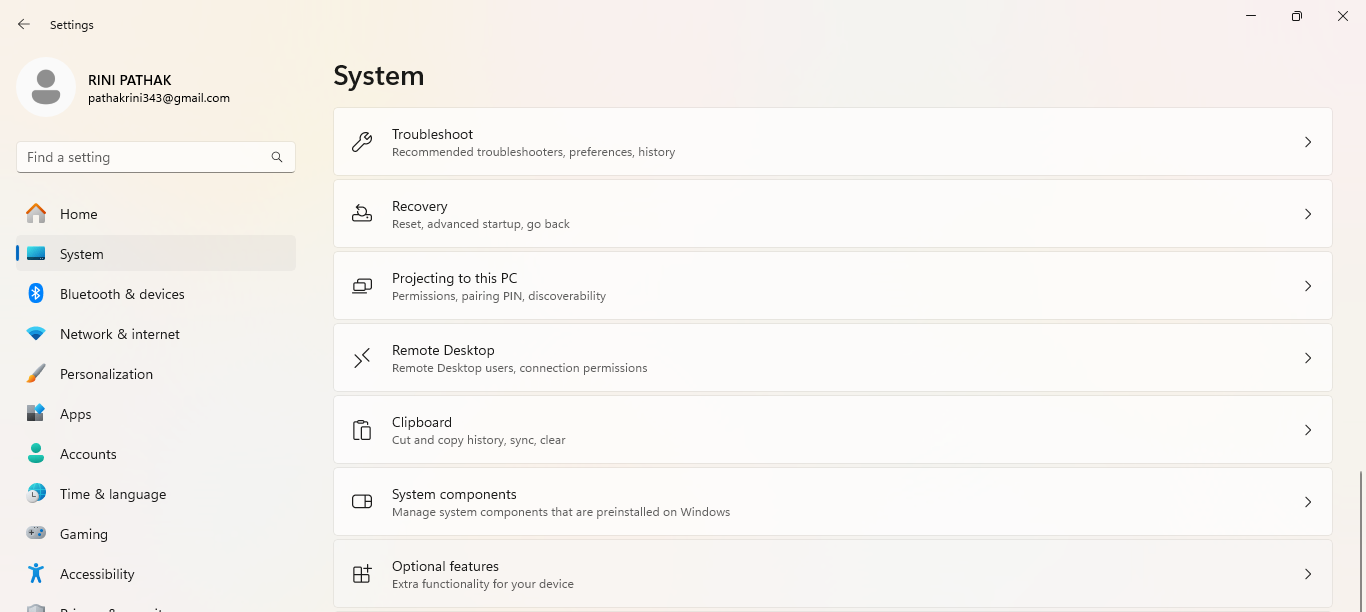Open Optional features chevron arrow
The height and width of the screenshot is (612, 1366).
click(x=1307, y=574)
